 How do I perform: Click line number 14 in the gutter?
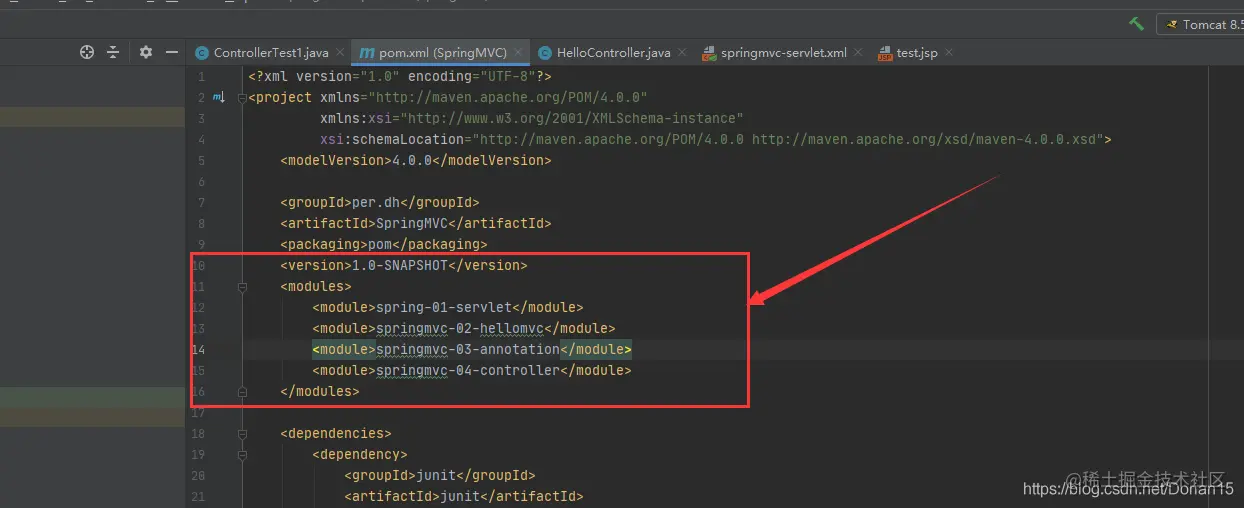point(198,350)
